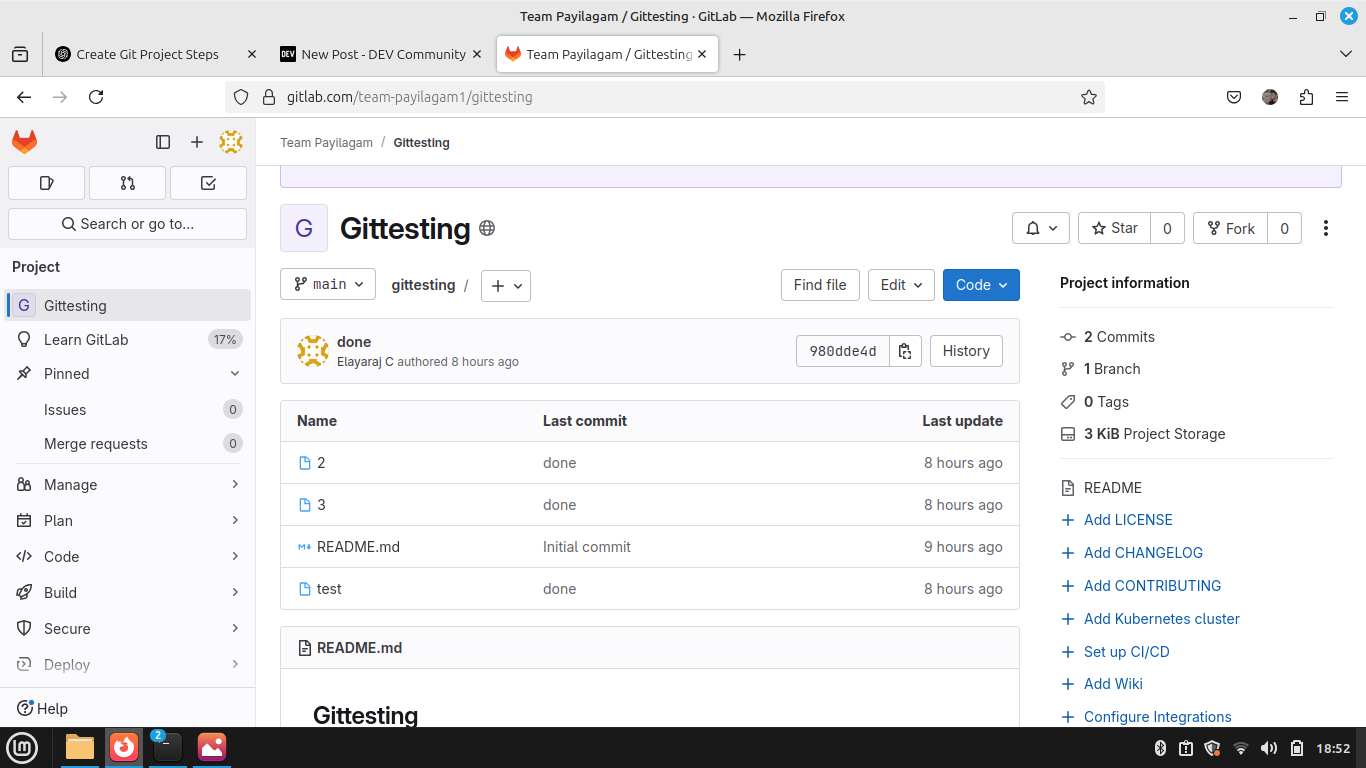
Task: Open Files manager from the taskbar
Action: click(x=80, y=747)
